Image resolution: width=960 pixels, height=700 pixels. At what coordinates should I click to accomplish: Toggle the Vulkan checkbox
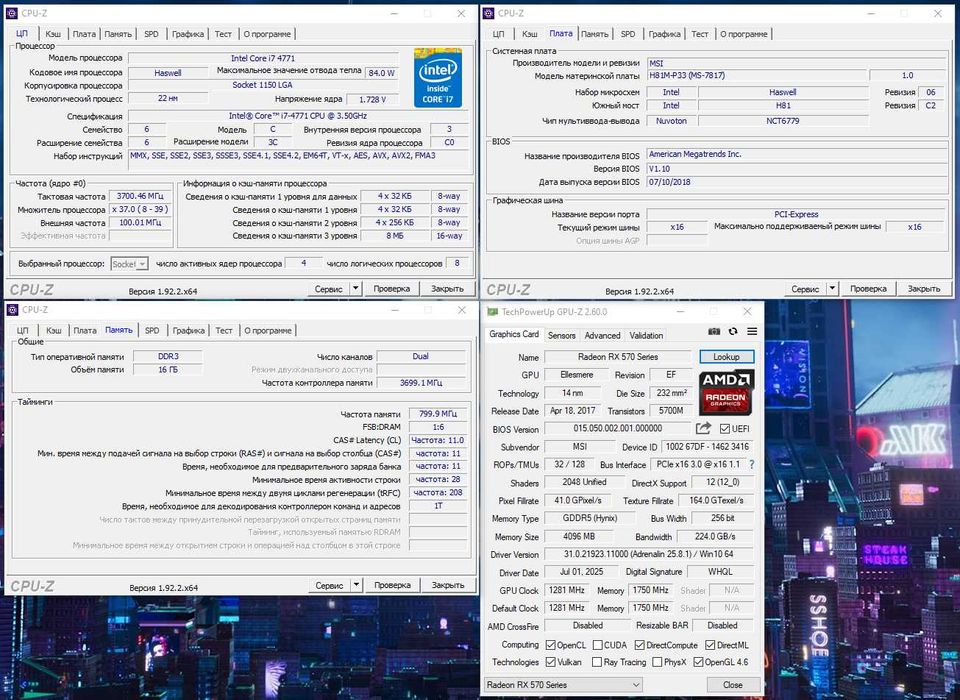pyautogui.click(x=550, y=662)
